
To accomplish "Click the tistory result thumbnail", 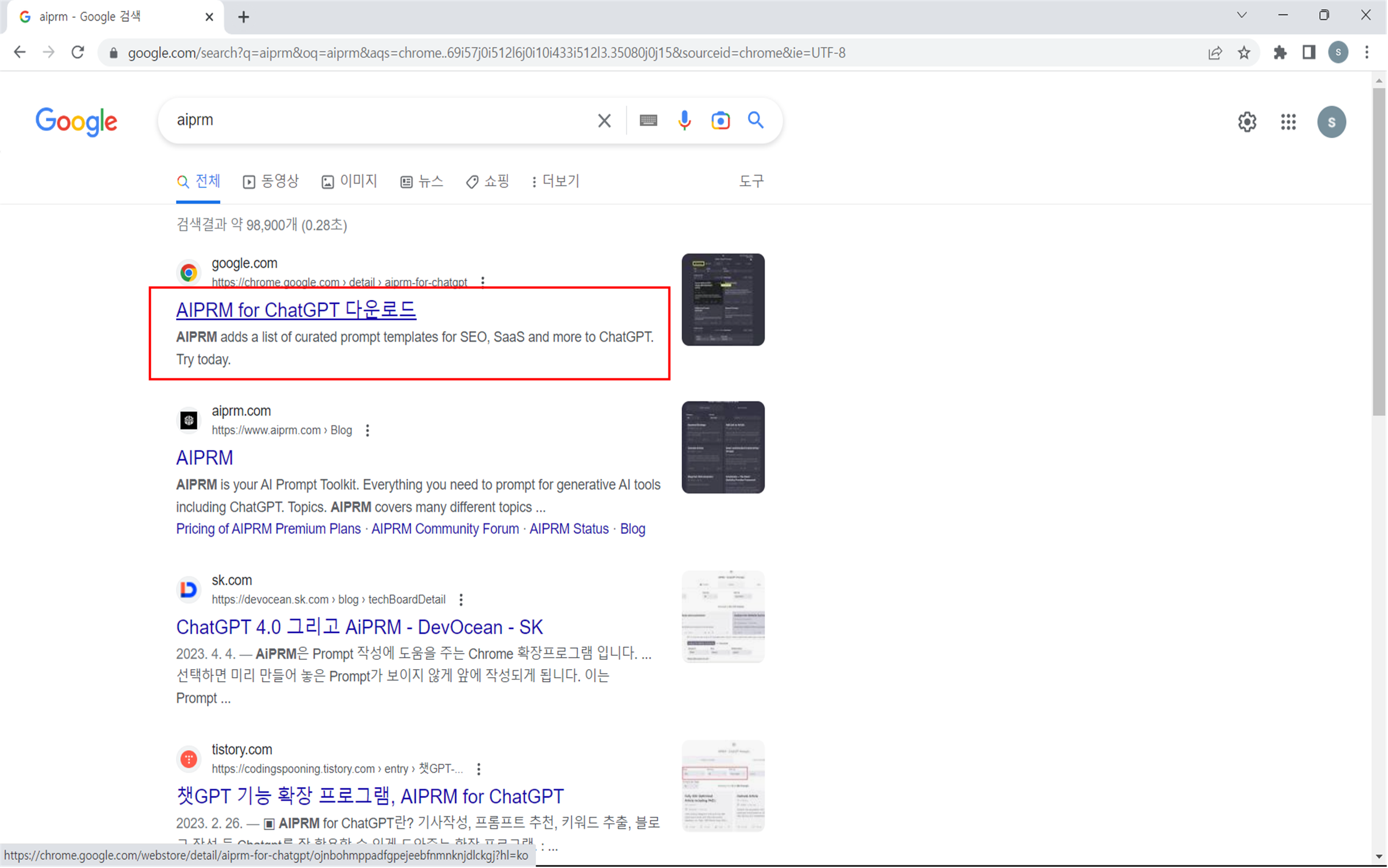I will pyautogui.click(x=723, y=786).
